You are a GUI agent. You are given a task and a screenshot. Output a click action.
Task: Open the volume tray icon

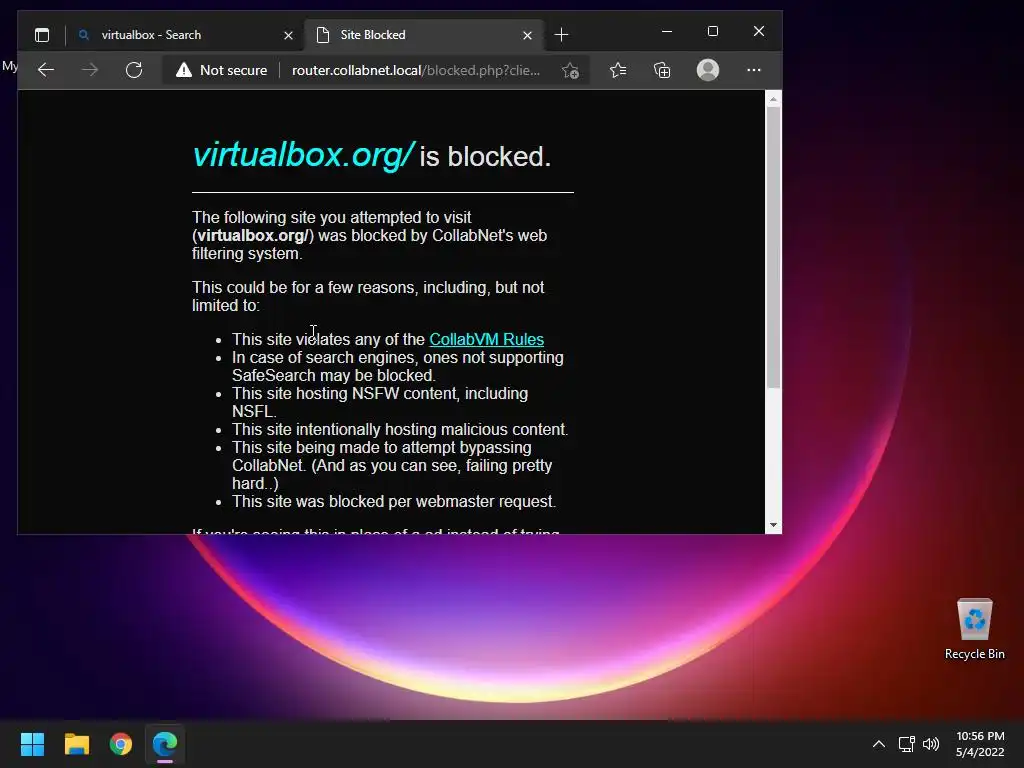(931, 744)
